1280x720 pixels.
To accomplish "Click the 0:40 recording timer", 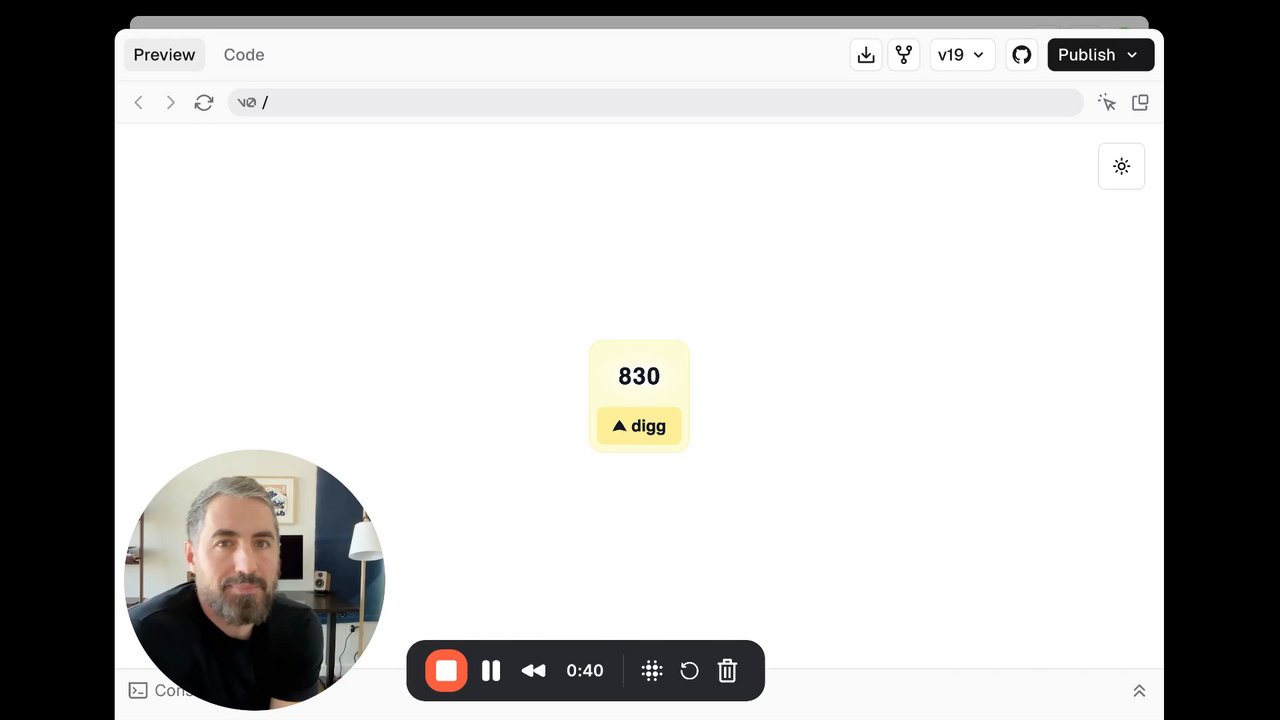I will [x=585, y=670].
